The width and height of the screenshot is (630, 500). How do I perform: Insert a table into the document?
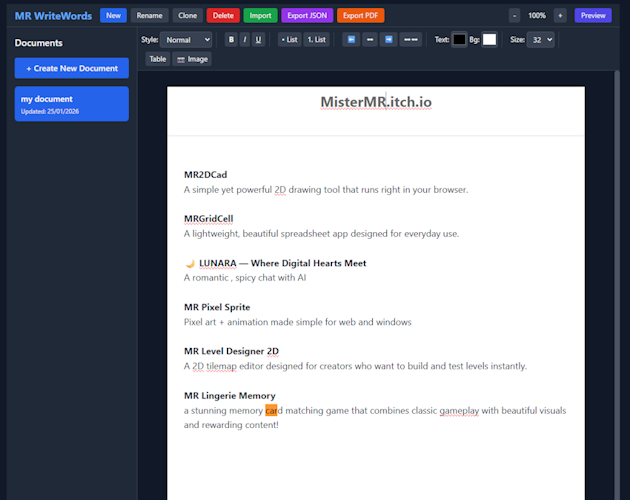pyautogui.click(x=158, y=59)
